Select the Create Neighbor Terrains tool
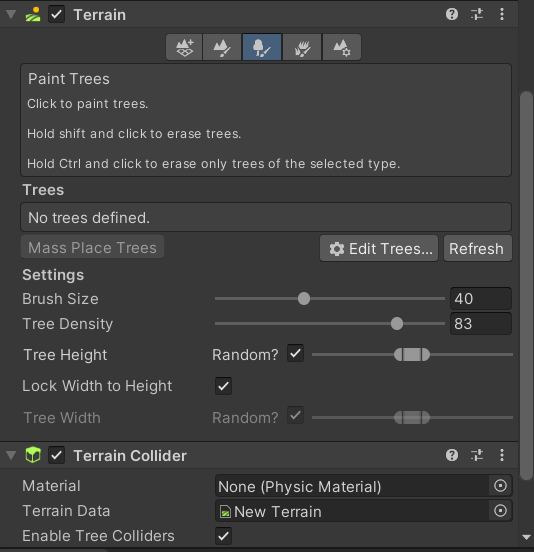Viewport: 534px width, 552px height. [184, 47]
